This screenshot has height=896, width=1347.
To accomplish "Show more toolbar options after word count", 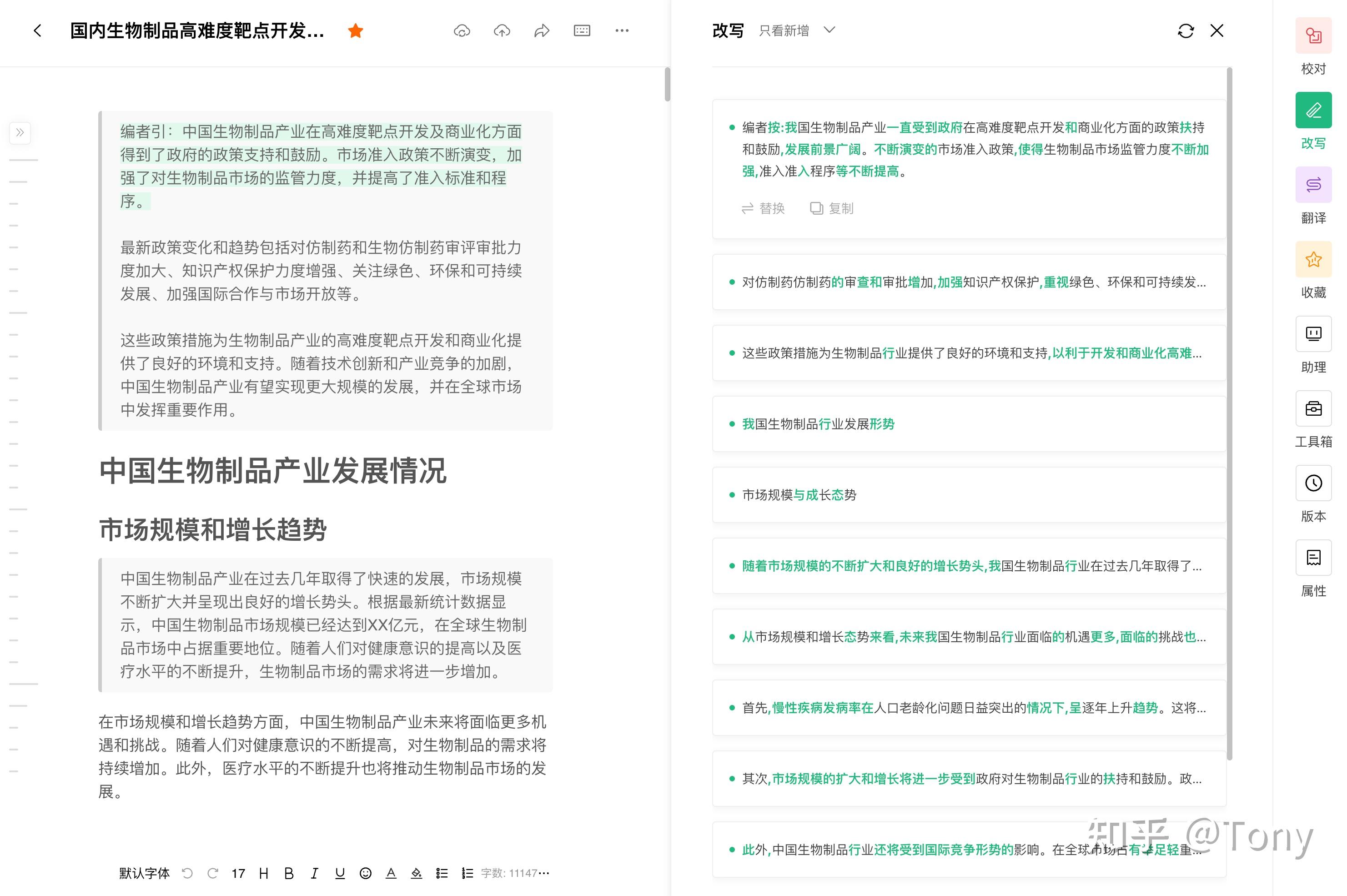I will click(x=544, y=872).
